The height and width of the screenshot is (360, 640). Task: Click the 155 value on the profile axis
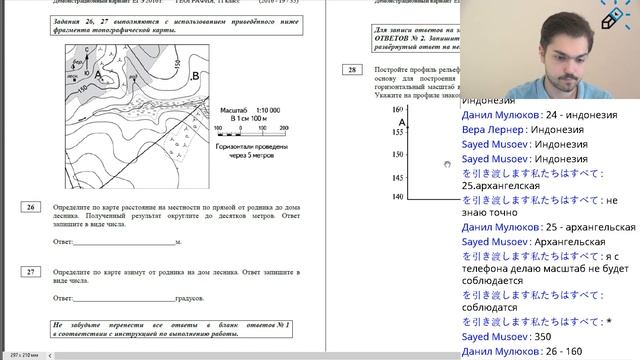(x=398, y=132)
